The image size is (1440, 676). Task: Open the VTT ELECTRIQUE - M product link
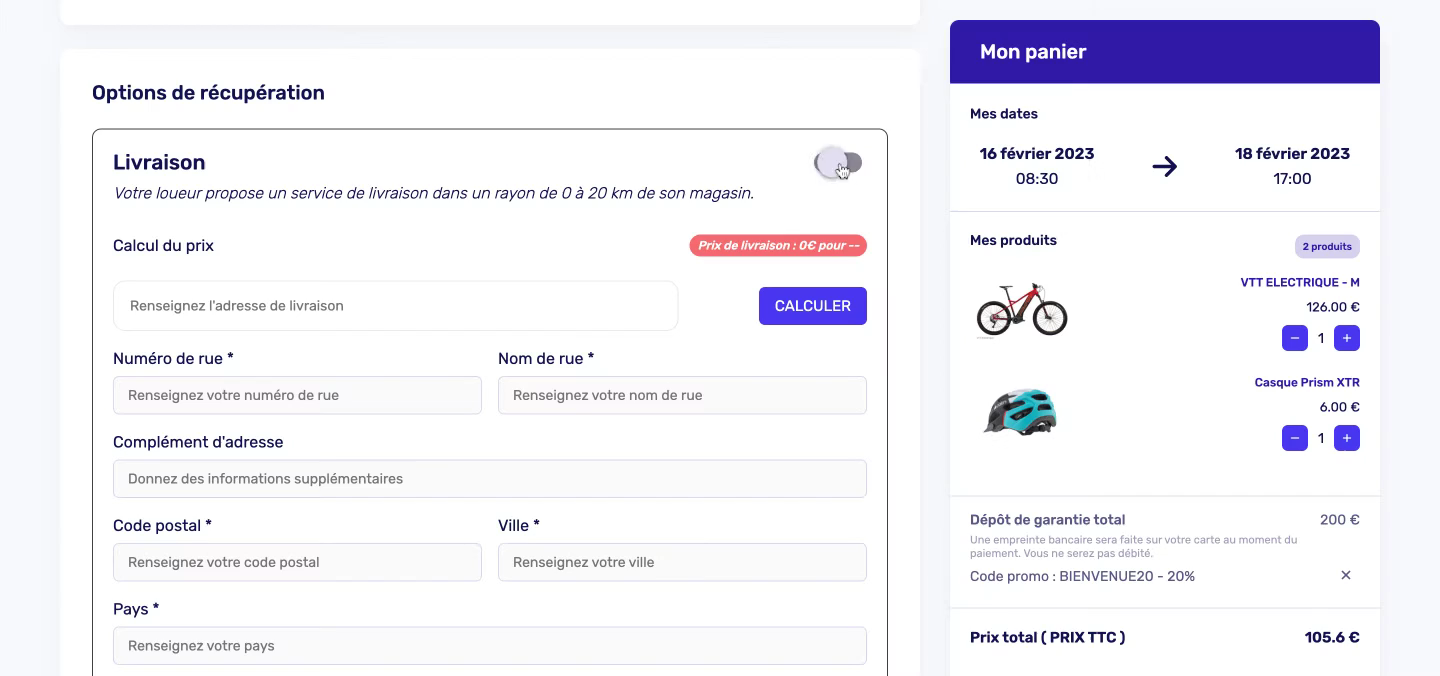[1300, 283]
